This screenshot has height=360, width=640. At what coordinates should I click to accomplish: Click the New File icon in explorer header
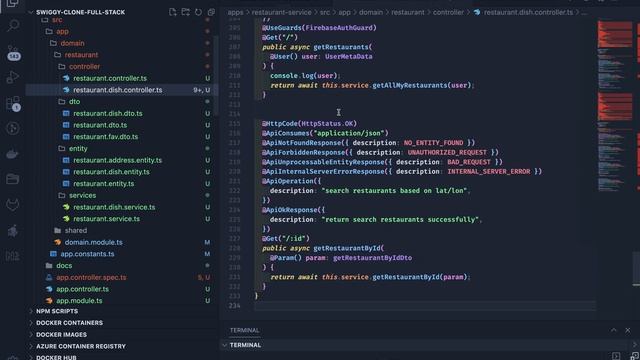(173, 12)
